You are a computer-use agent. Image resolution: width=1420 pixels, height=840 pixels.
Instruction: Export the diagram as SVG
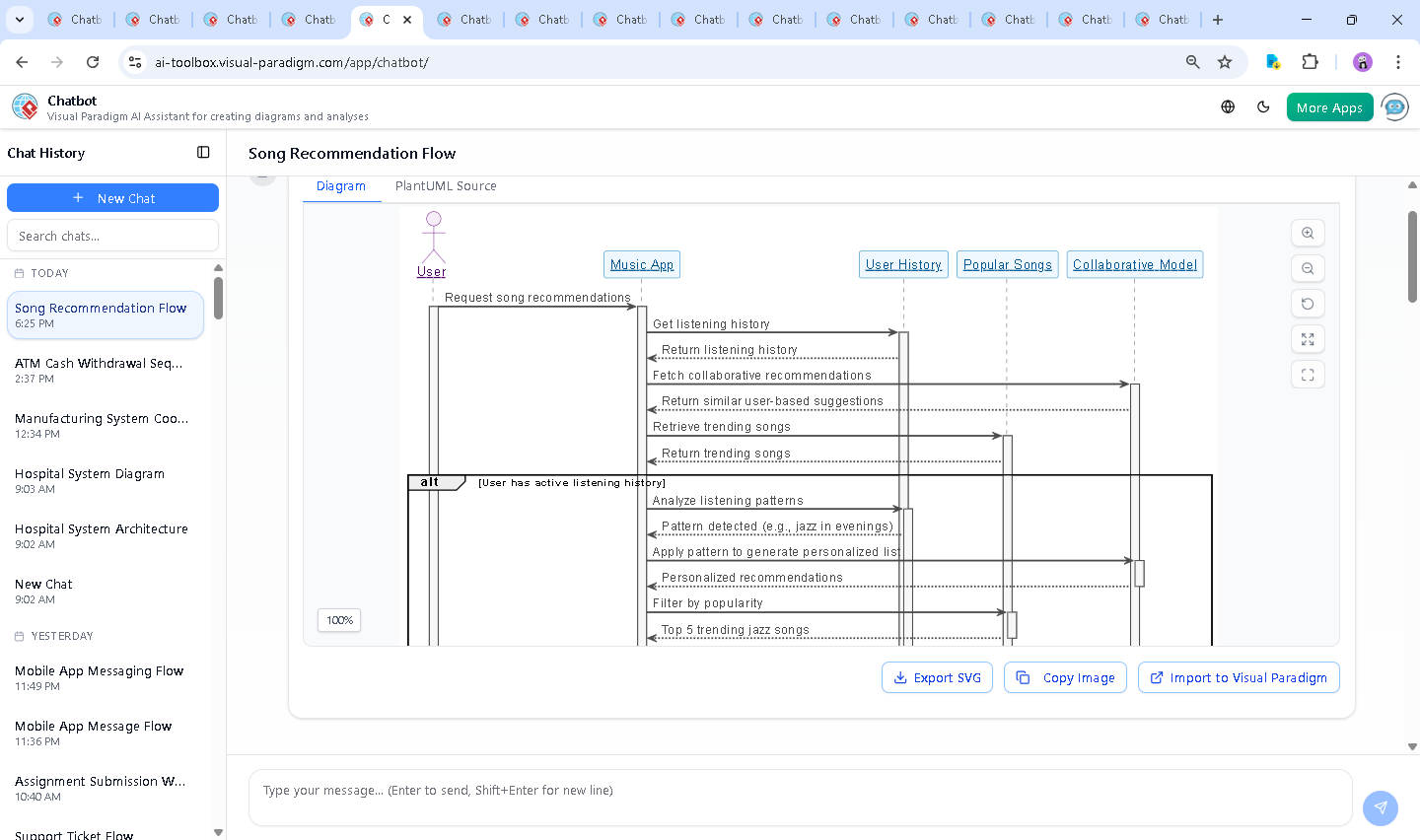pos(936,677)
